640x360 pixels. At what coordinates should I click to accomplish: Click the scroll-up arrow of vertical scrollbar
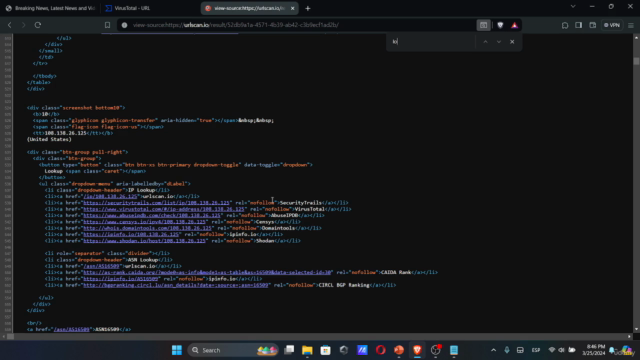[636, 38]
